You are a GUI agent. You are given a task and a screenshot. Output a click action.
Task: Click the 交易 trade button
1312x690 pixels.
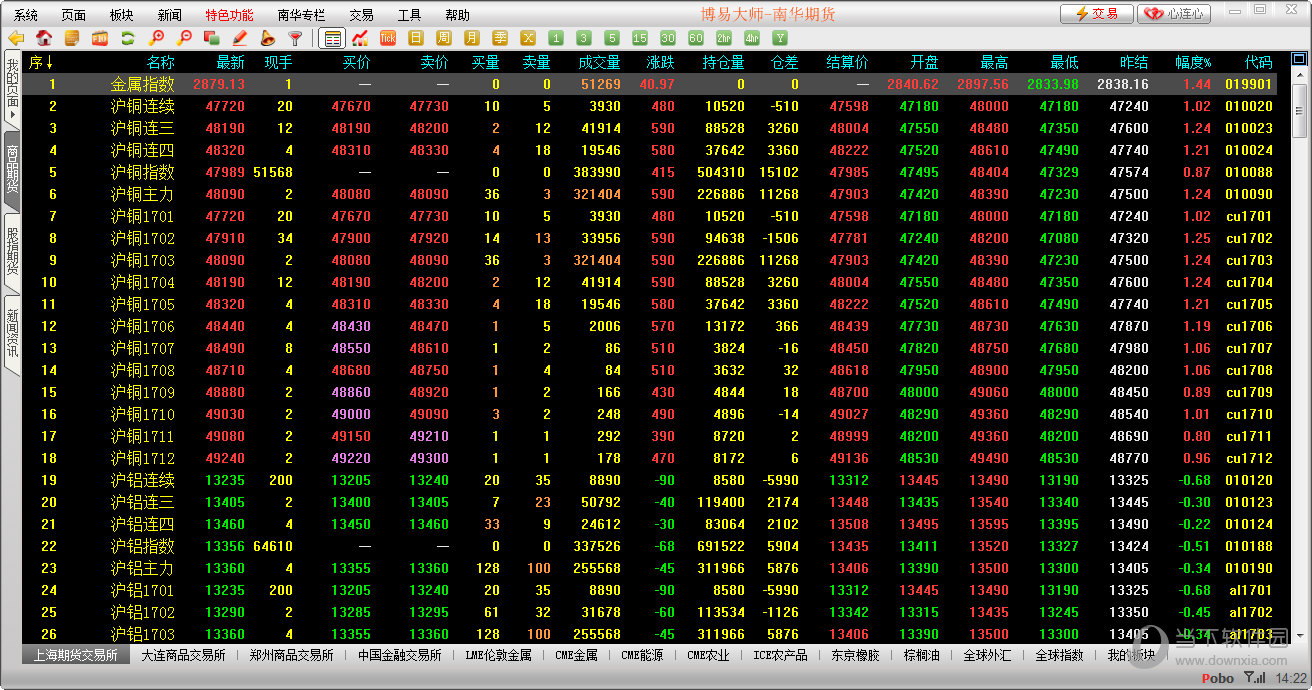coord(1097,13)
